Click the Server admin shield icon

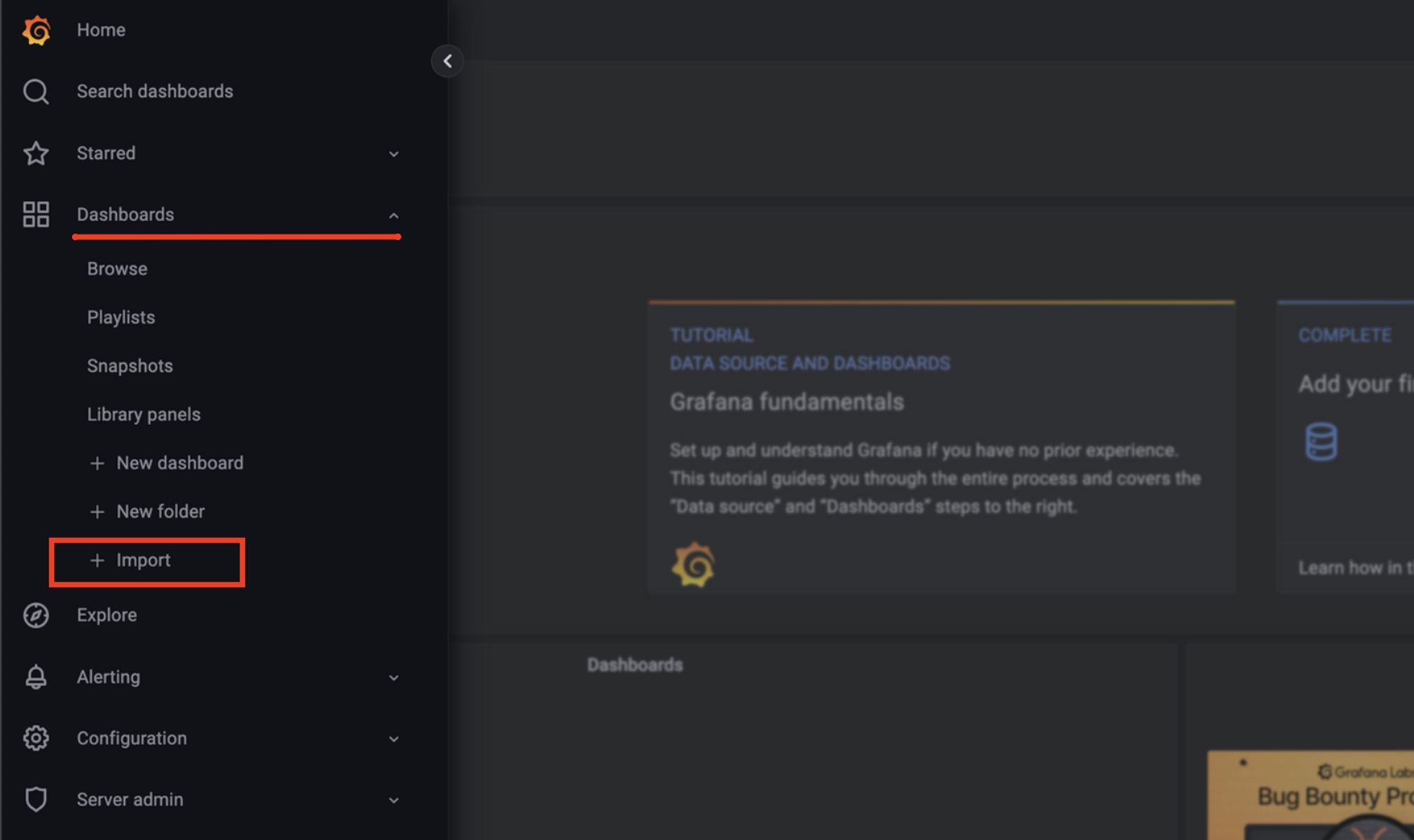pyautogui.click(x=36, y=800)
